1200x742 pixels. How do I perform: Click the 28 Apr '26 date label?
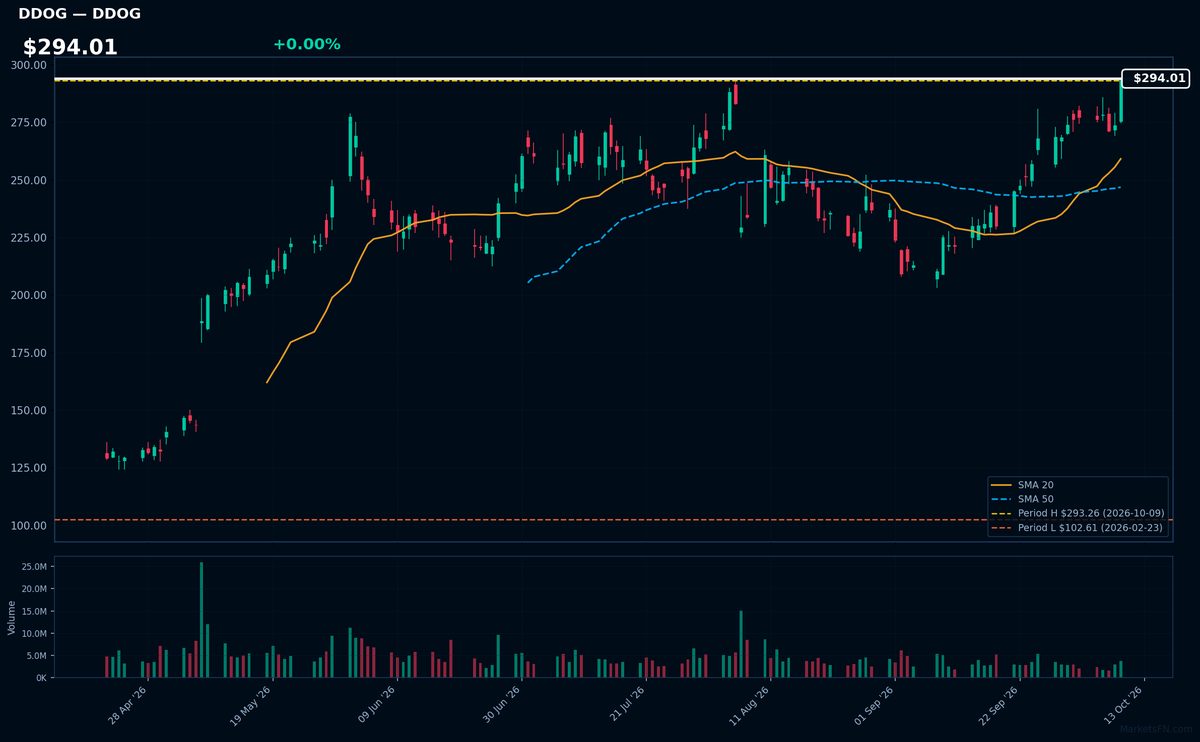point(127,705)
